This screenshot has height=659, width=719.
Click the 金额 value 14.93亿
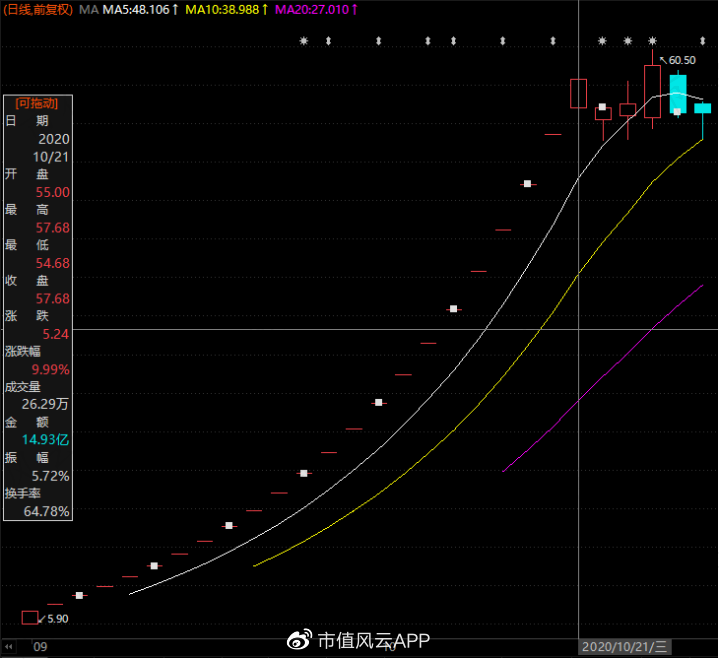click(x=45, y=440)
